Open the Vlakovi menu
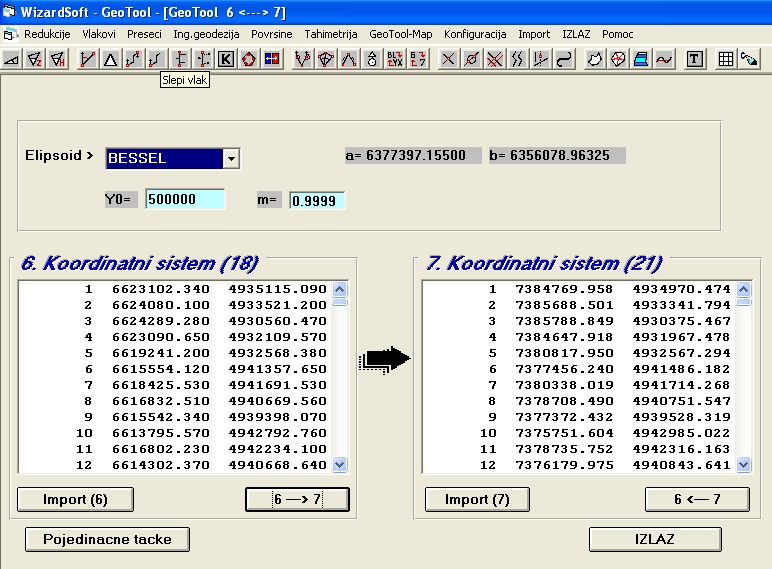The height and width of the screenshot is (569, 772). point(98,34)
